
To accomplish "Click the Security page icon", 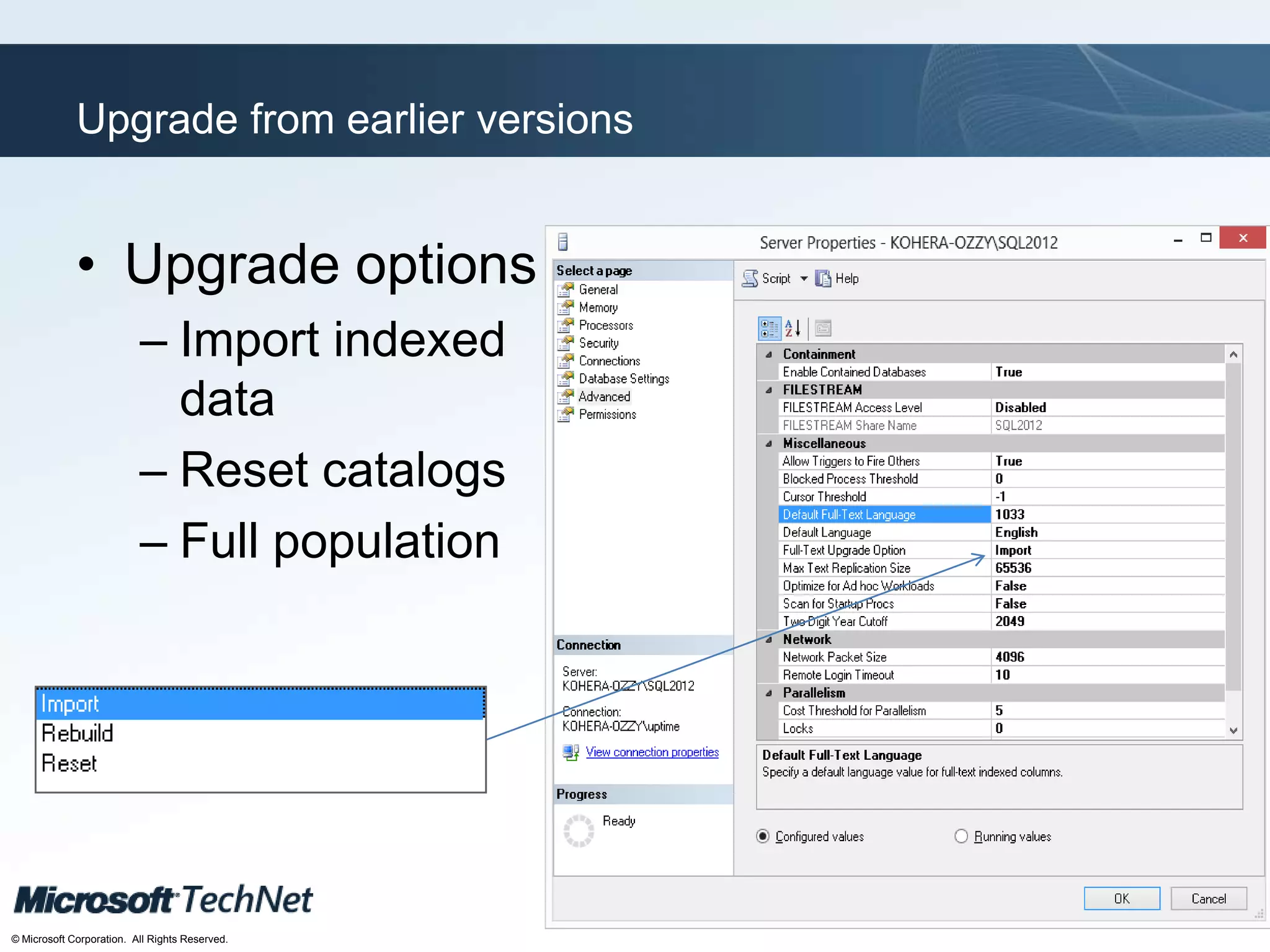I will [x=566, y=343].
